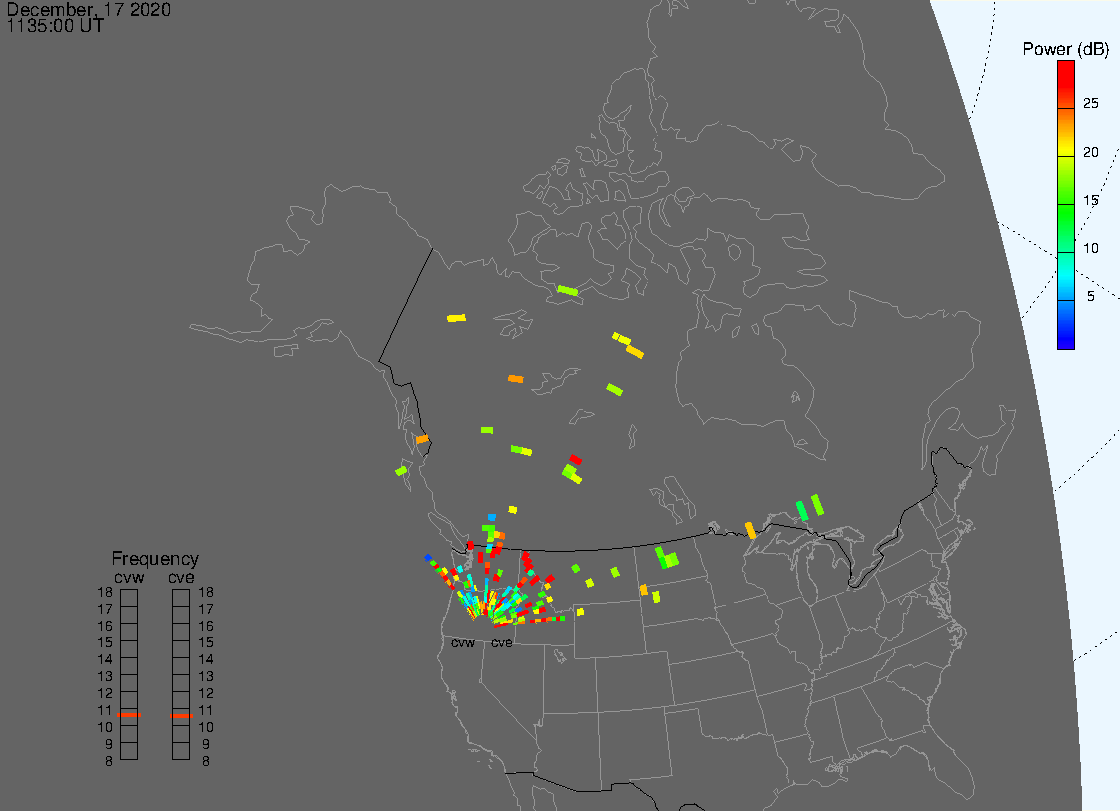Click the 8 label left of cvw scale

tap(109, 761)
